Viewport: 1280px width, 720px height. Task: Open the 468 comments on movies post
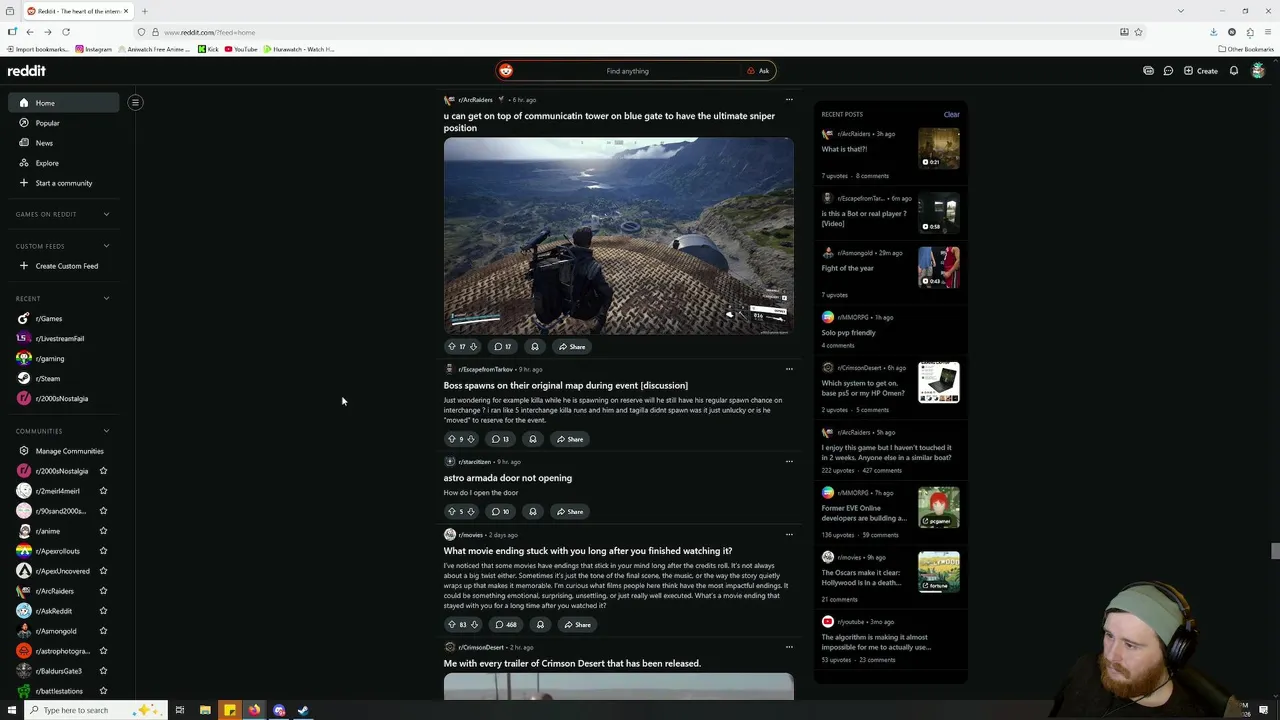[506, 625]
